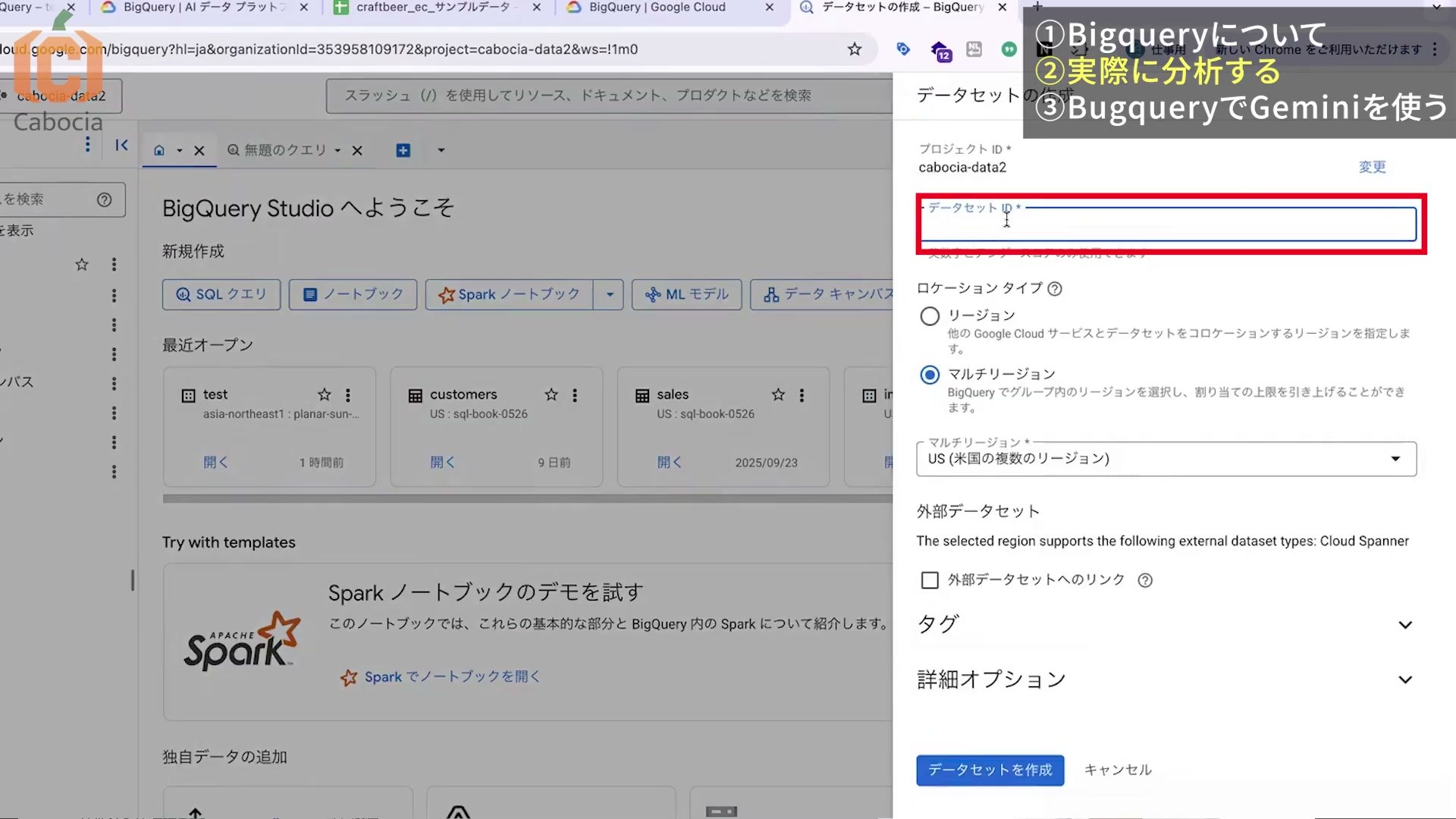Click the help icon in the explorer search box
The height and width of the screenshot is (819, 1456).
coord(105,199)
